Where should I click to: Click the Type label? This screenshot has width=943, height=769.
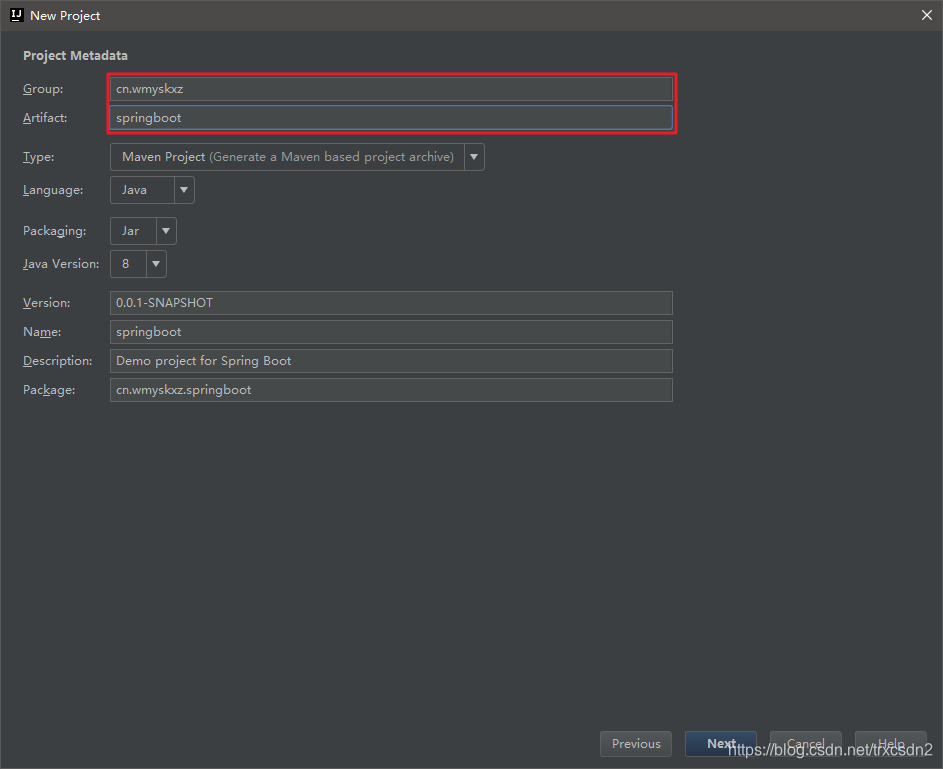(38, 157)
